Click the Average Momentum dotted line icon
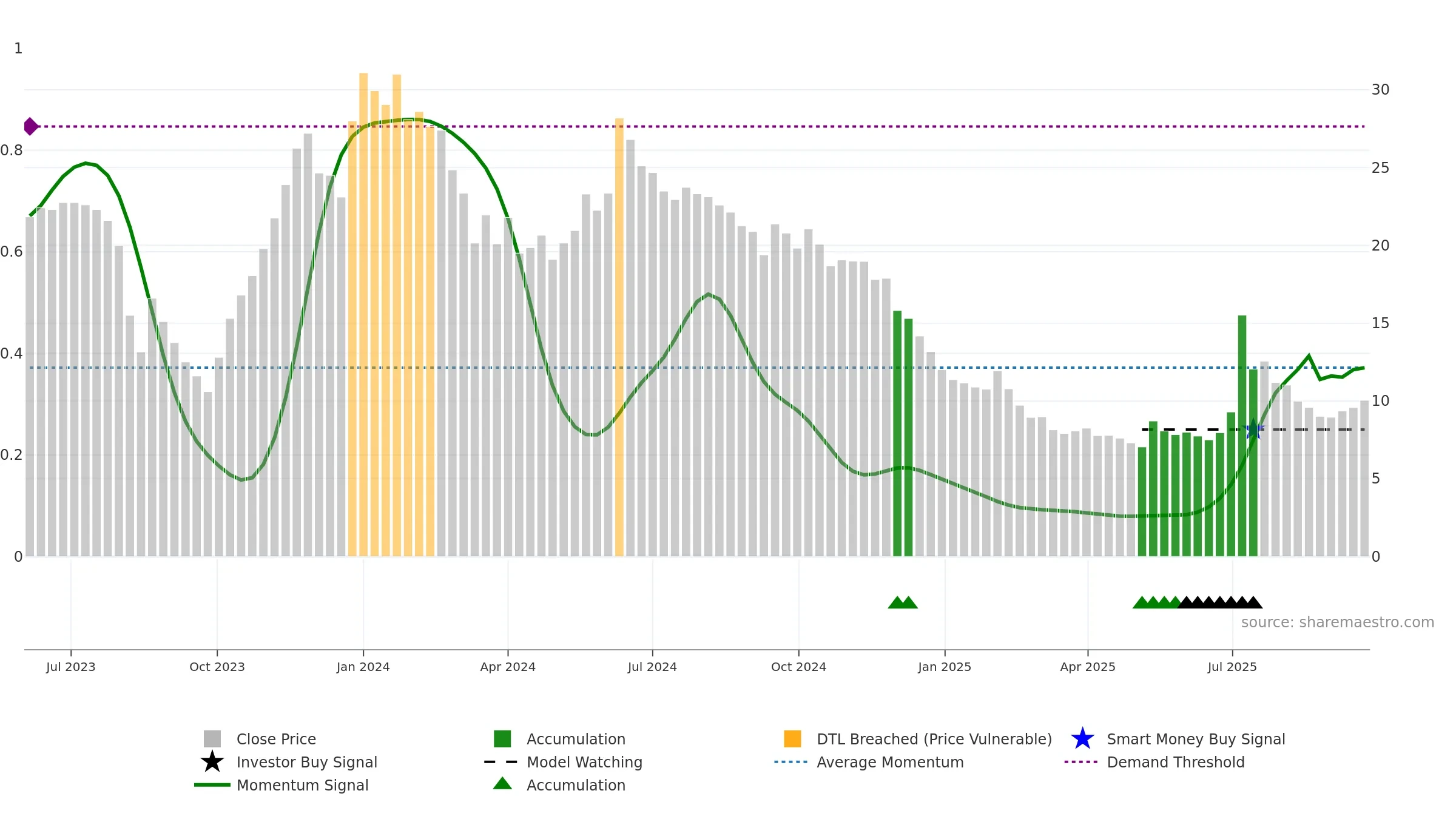1456x819 pixels. pyautogui.click(x=791, y=761)
